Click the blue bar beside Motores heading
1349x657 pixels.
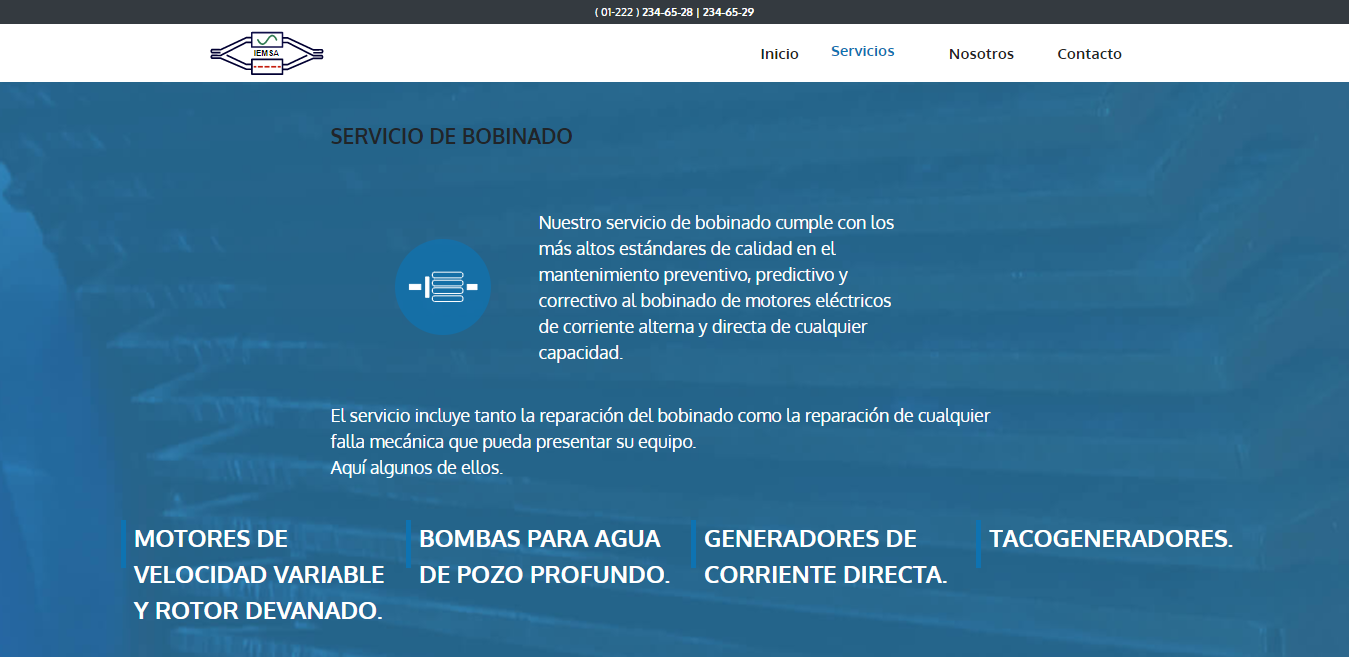(124, 544)
